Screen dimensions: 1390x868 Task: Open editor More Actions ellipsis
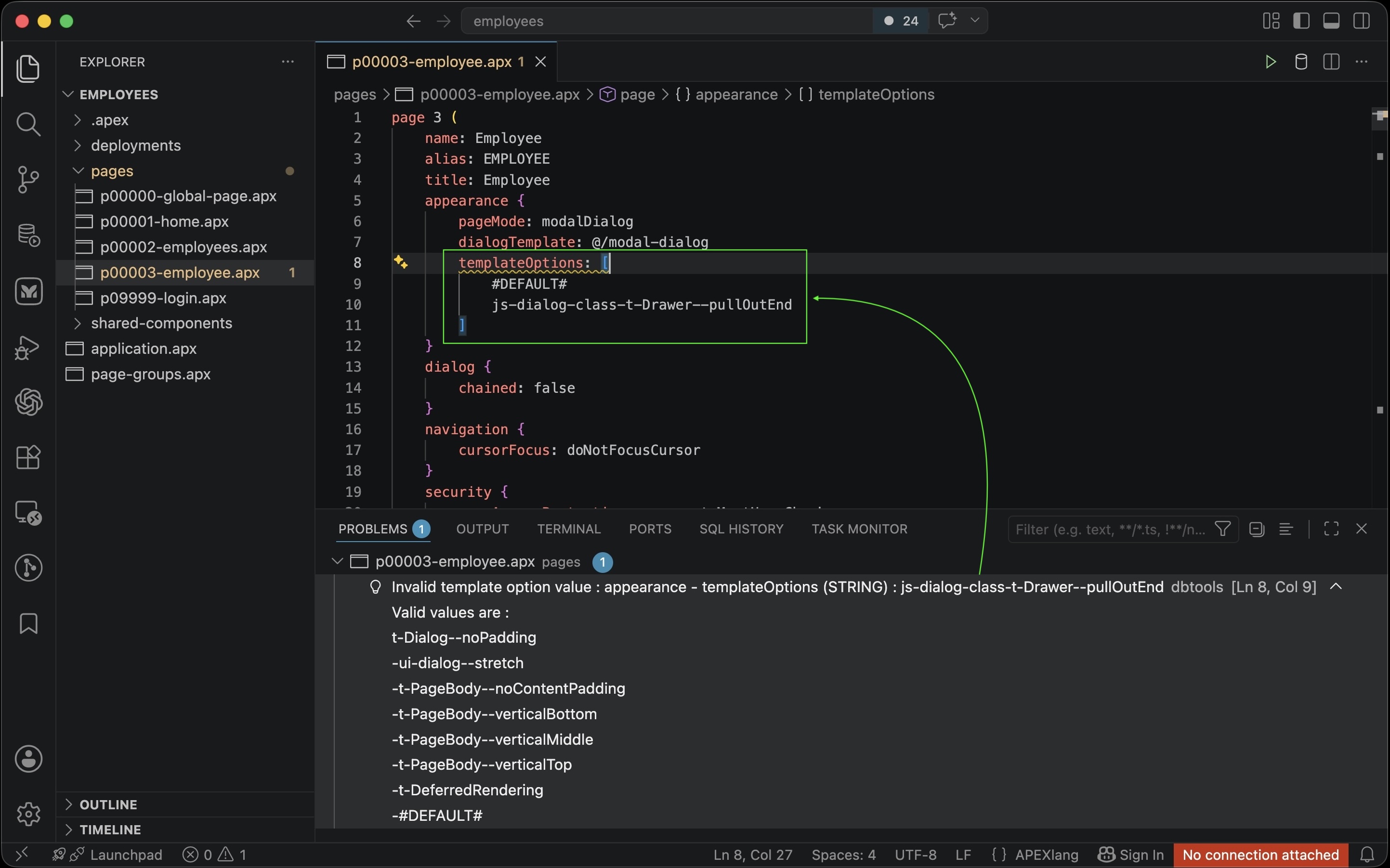(x=1361, y=62)
